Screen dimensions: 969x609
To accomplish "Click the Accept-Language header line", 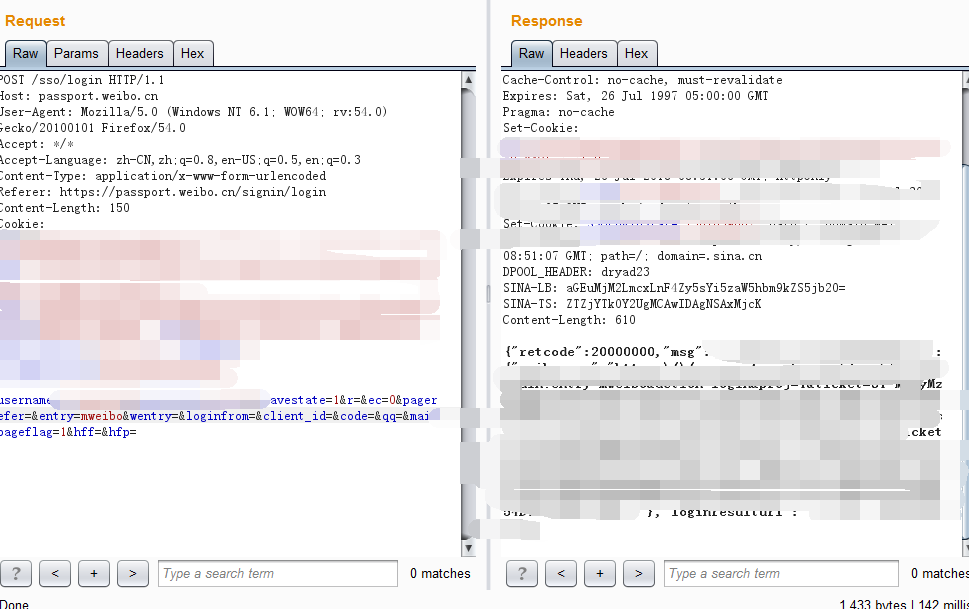I will tap(180, 160).
